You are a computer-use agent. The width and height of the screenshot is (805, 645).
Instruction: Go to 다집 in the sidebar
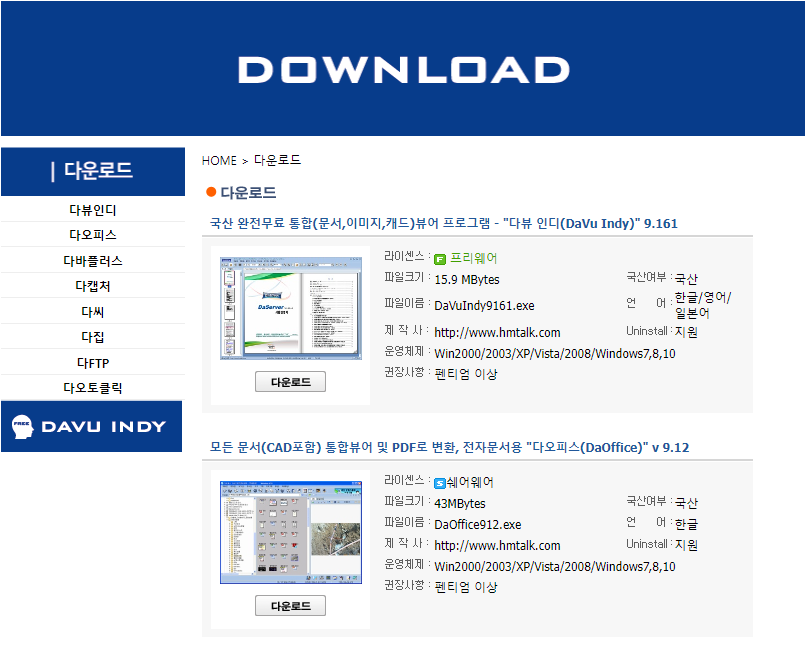[92, 337]
